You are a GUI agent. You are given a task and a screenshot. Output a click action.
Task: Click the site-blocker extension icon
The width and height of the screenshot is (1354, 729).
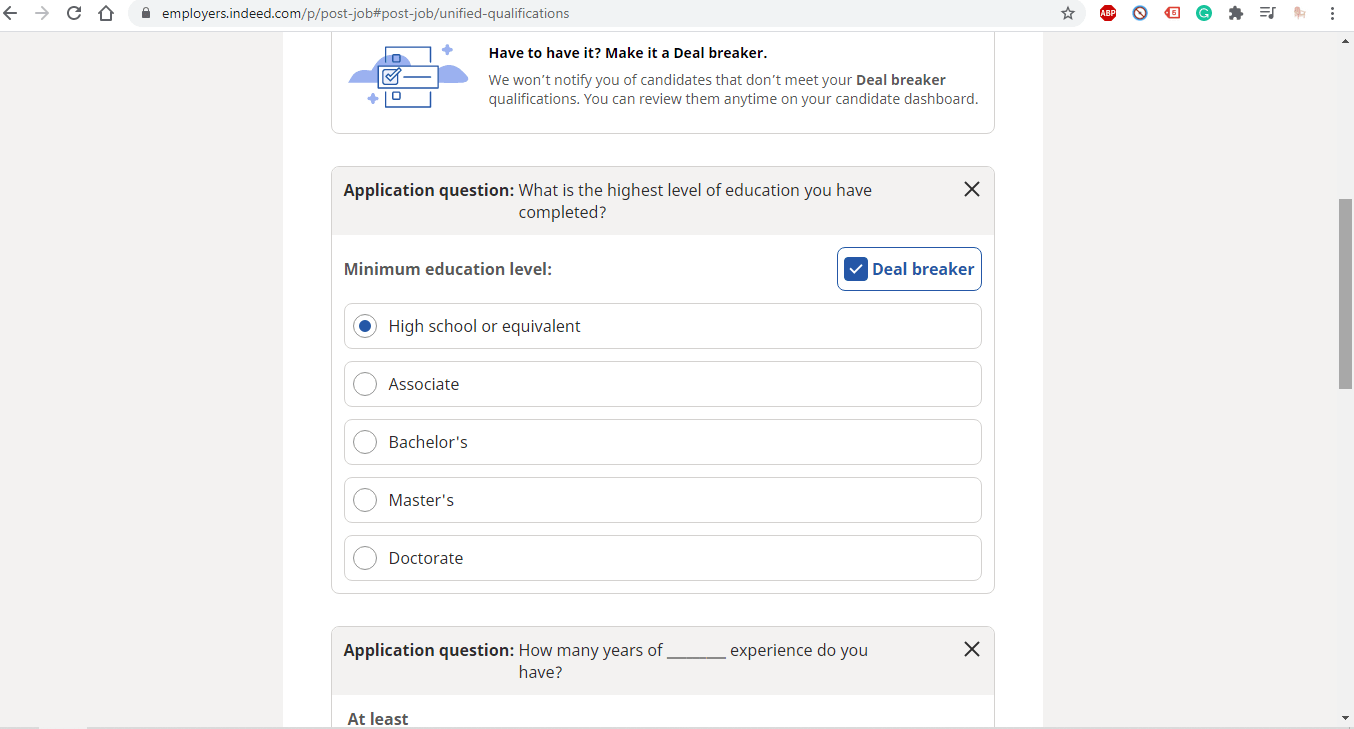pos(1140,13)
